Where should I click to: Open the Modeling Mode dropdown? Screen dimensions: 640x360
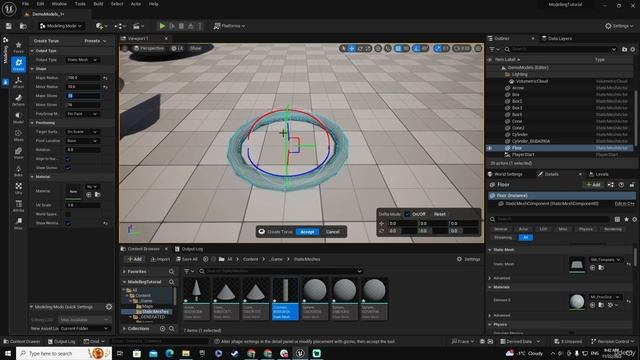[61, 26]
